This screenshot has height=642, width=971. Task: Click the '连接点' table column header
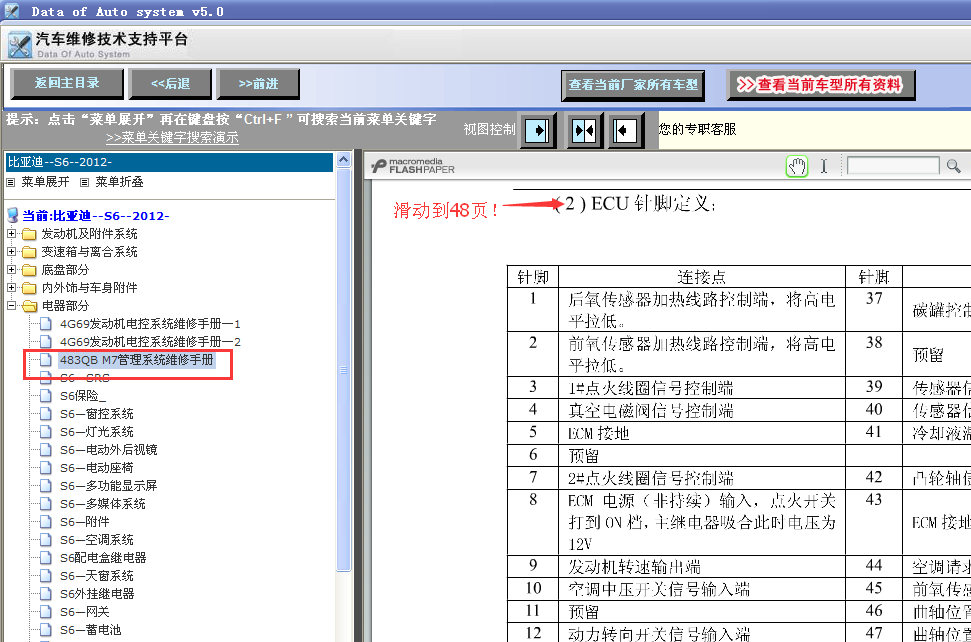pos(701,276)
